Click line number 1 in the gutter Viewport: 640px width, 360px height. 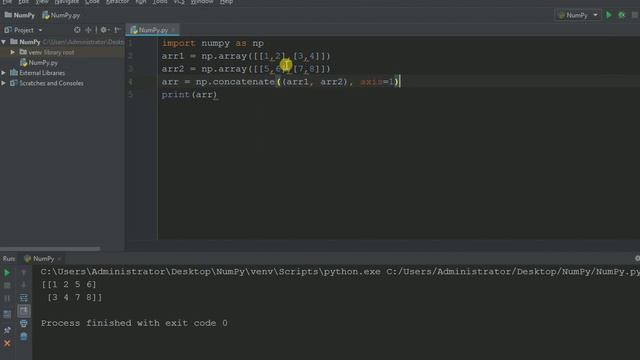click(x=130, y=43)
